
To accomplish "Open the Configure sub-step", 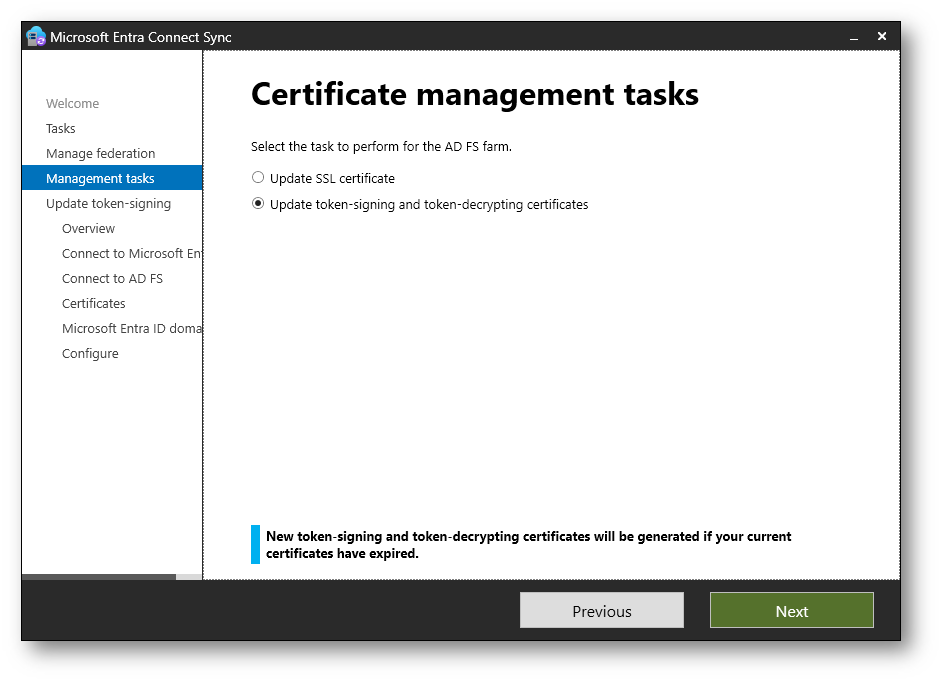I will click(90, 353).
